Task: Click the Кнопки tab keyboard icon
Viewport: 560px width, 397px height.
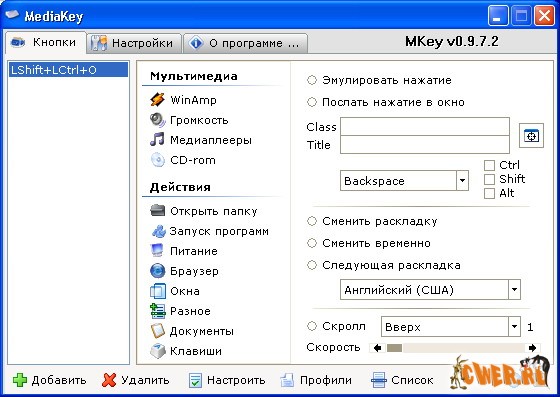Action: coord(18,42)
